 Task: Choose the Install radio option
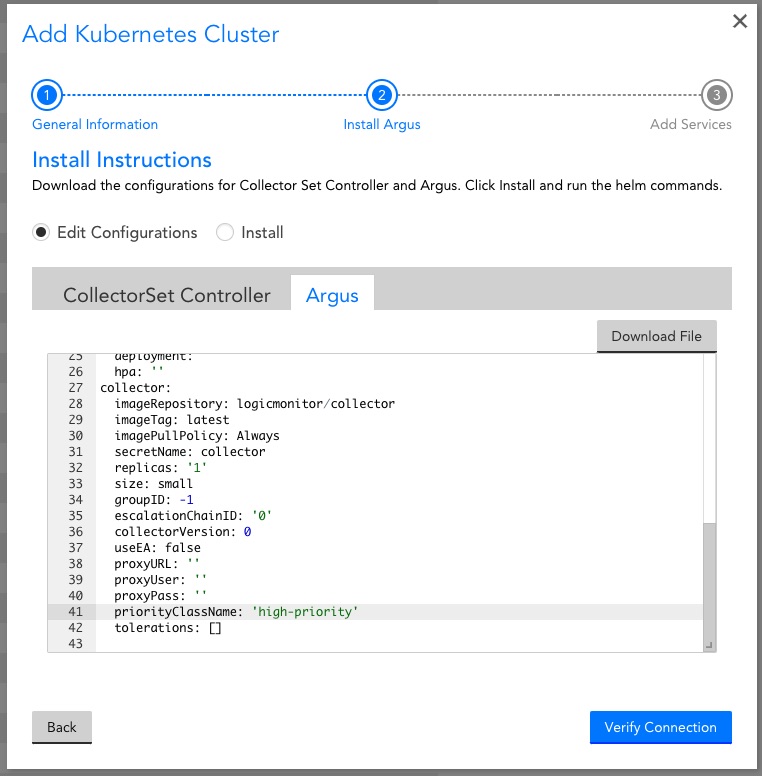(x=225, y=232)
